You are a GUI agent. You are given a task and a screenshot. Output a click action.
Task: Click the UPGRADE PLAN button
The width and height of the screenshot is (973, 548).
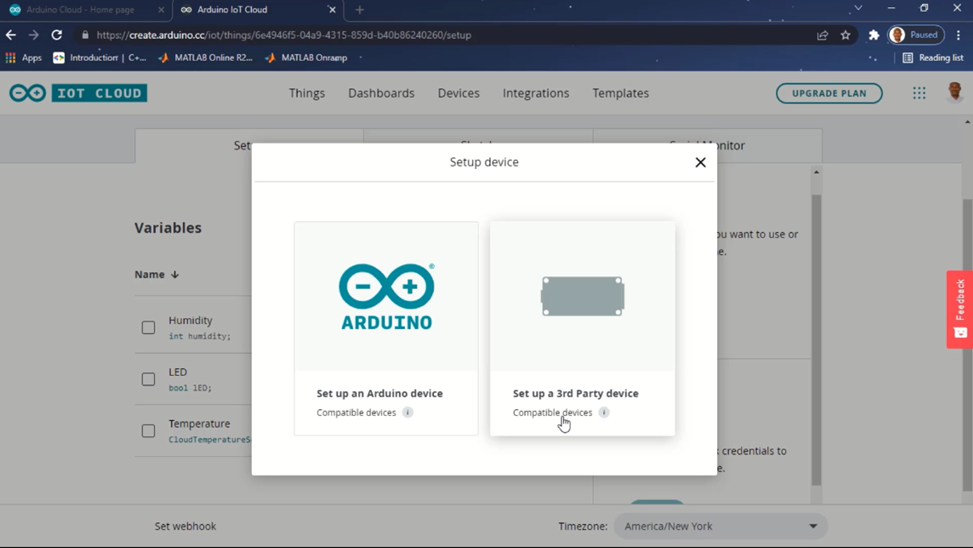[829, 93]
